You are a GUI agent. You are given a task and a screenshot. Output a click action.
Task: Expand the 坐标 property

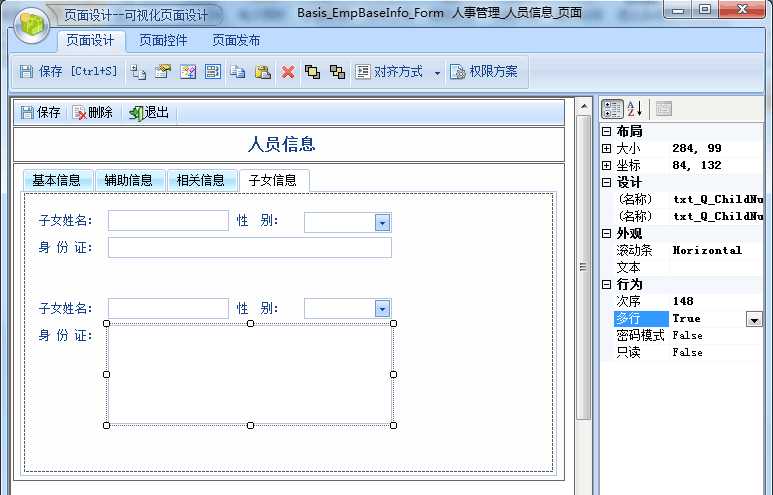[607, 165]
